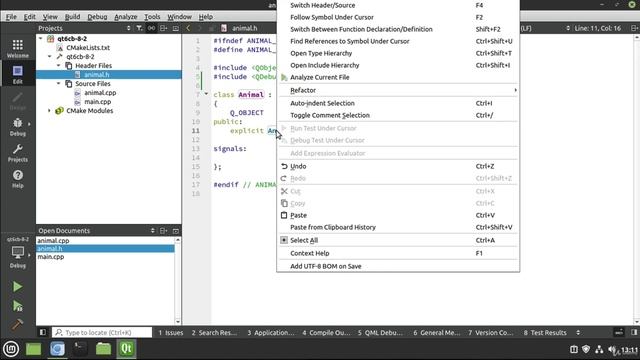Select animal.cpp in project tree
This screenshot has width=640, height=360.
pyautogui.click(x=100, y=93)
